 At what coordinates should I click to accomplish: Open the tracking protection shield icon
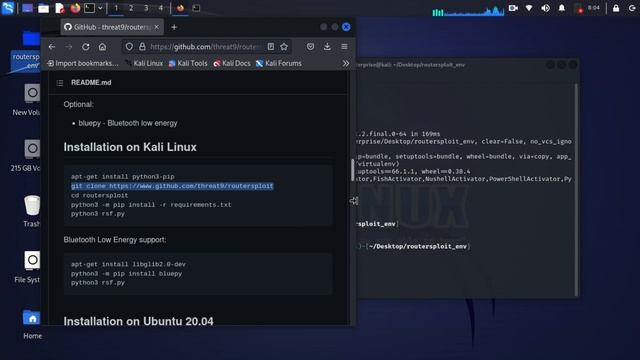(x=129, y=47)
